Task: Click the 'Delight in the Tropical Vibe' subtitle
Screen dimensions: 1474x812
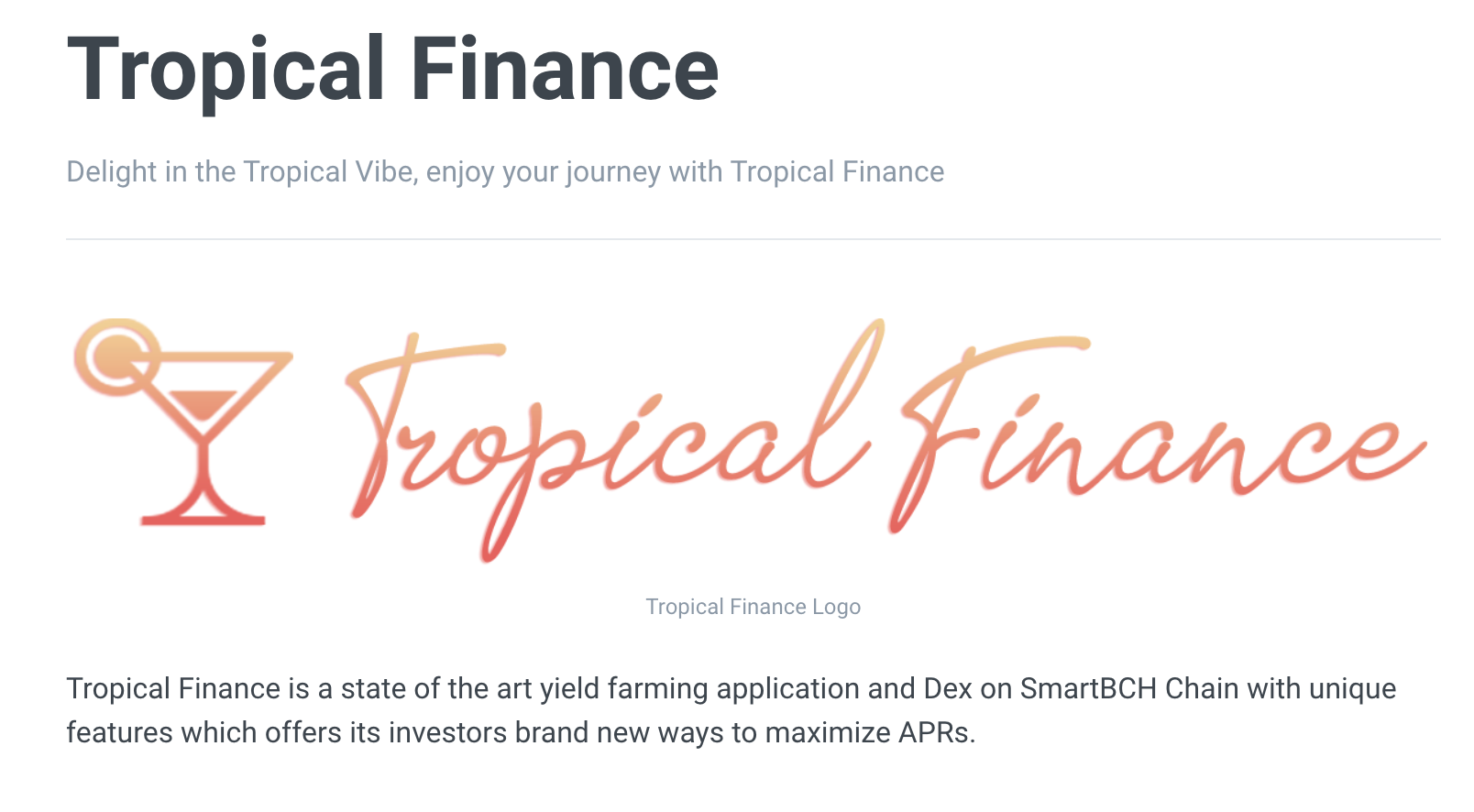Action: (505, 171)
